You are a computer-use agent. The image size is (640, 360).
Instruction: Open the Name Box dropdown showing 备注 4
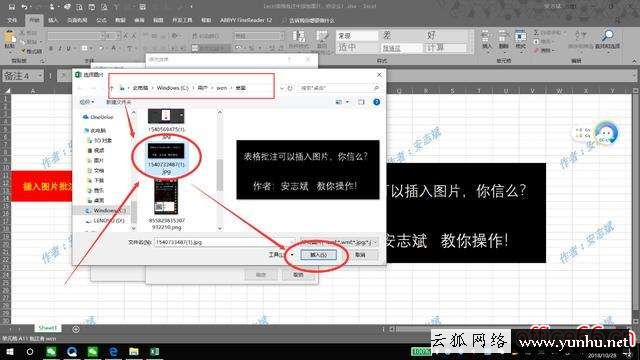[x=40, y=76]
